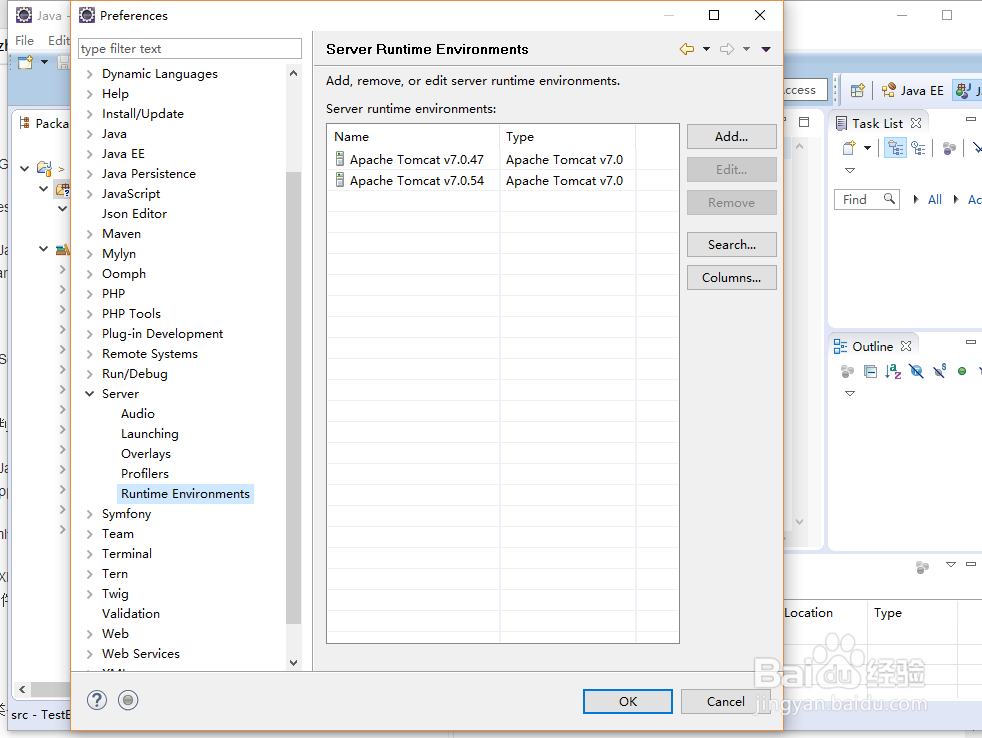Expand the Run/Debug preference node
This screenshot has width=982, height=738.
90,374
